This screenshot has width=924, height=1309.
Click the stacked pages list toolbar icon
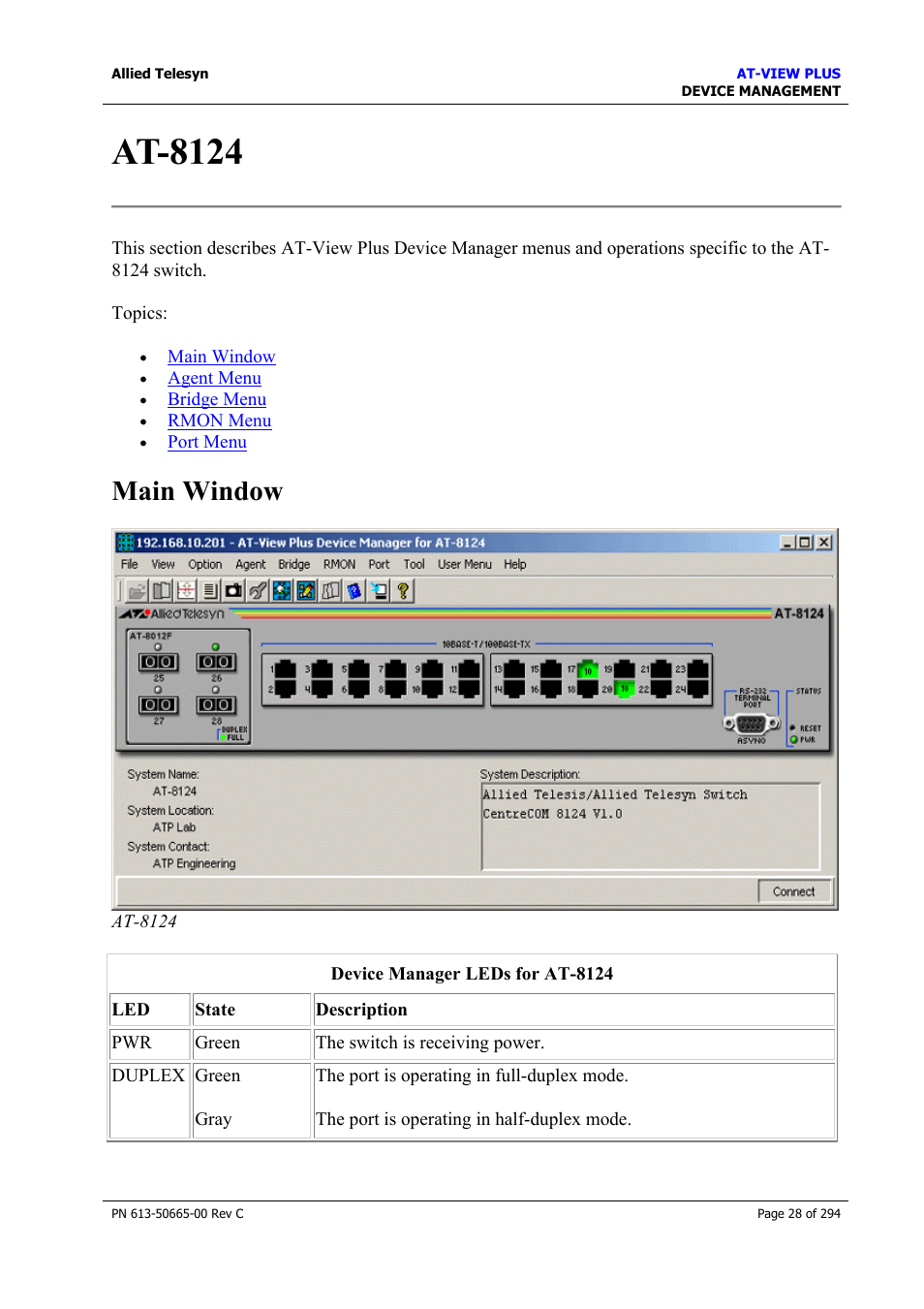click(x=210, y=590)
